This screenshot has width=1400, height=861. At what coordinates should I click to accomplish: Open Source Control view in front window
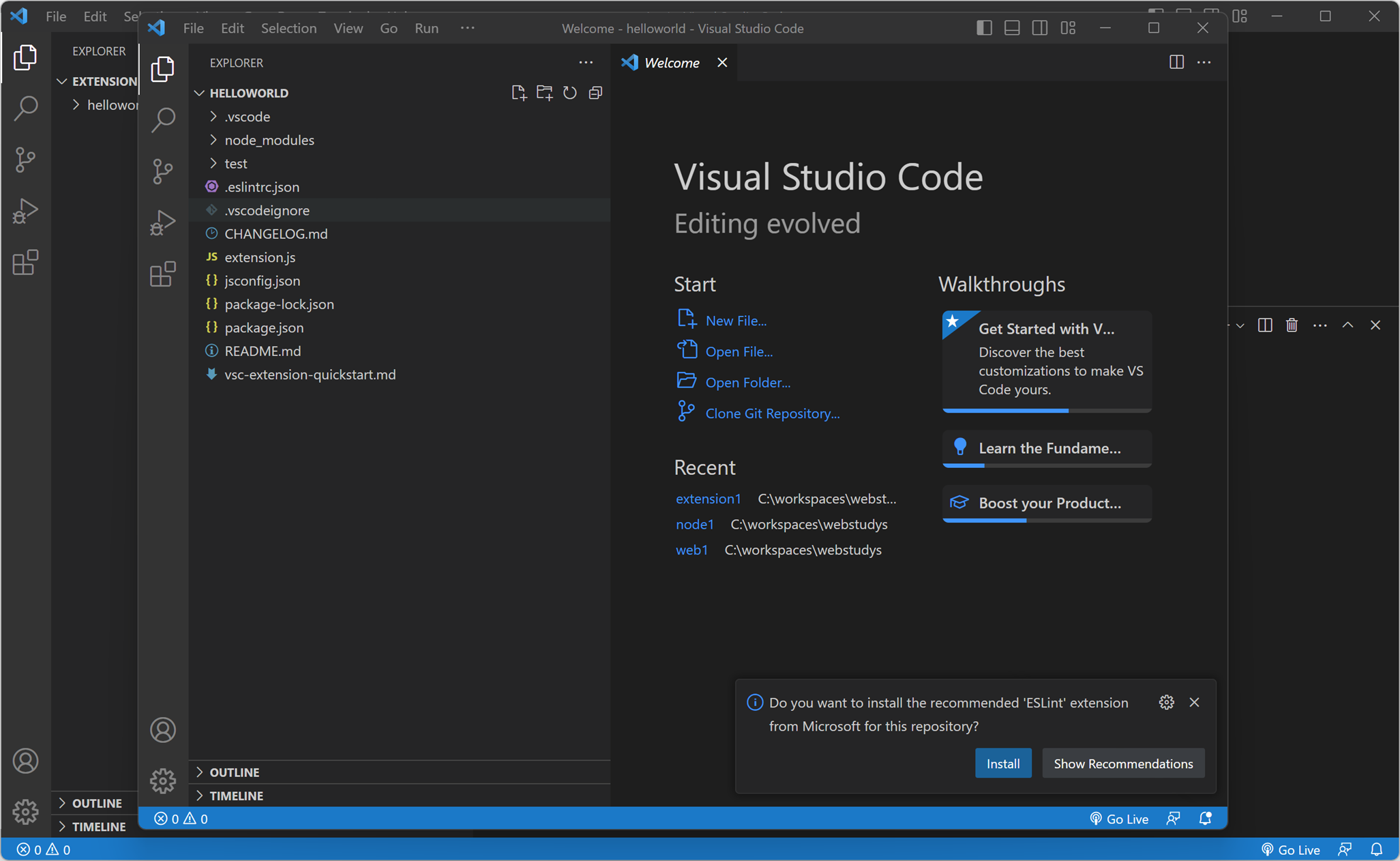click(x=163, y=170)
